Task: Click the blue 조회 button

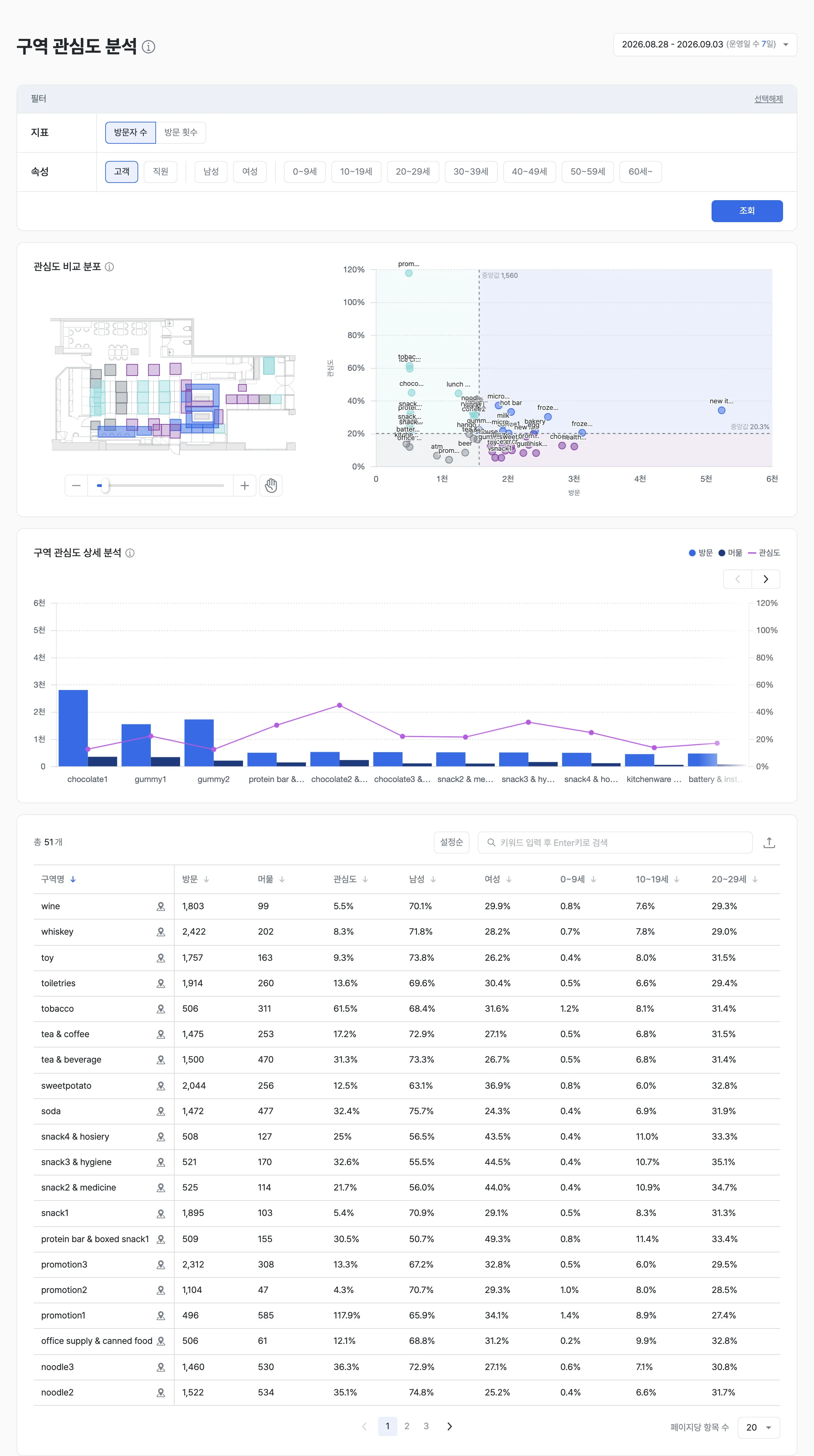Action: pos(747,211)
